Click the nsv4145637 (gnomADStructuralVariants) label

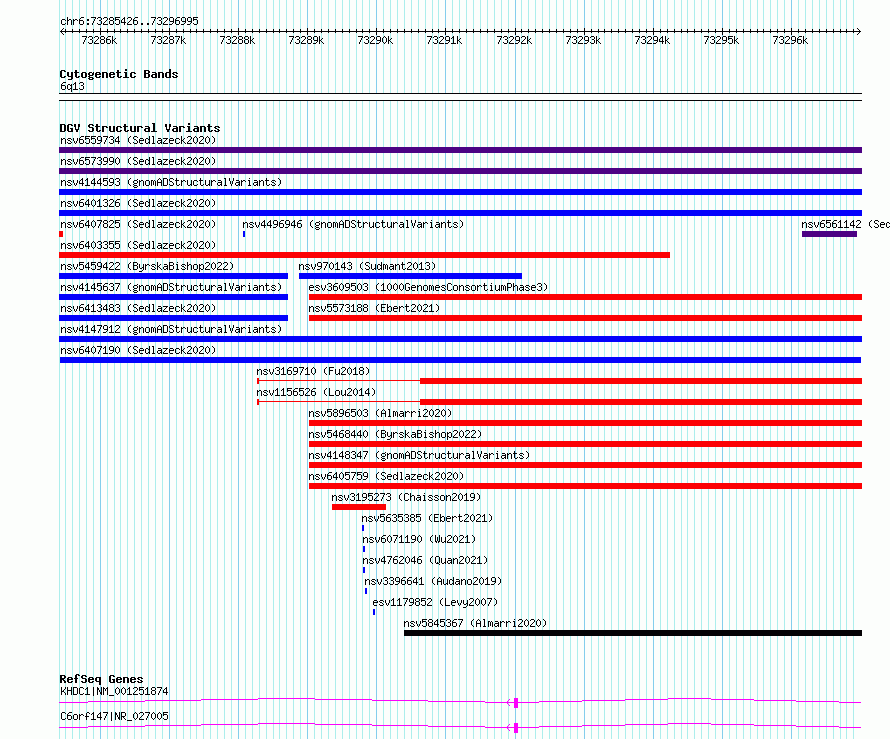point(171,287)
